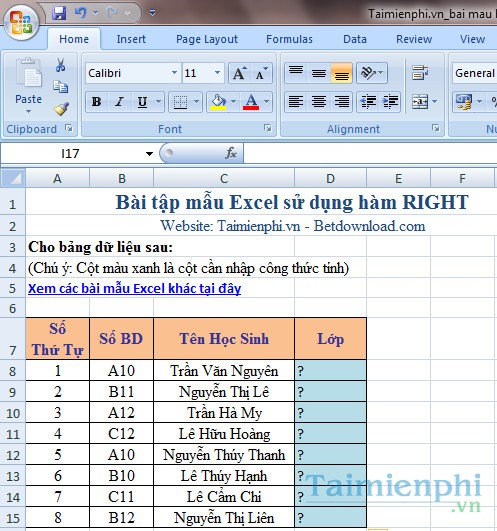Open Customize Quick Access Toolbar arrow
Image resolution: width=497 pixels, height=531 pixels.
152,13
